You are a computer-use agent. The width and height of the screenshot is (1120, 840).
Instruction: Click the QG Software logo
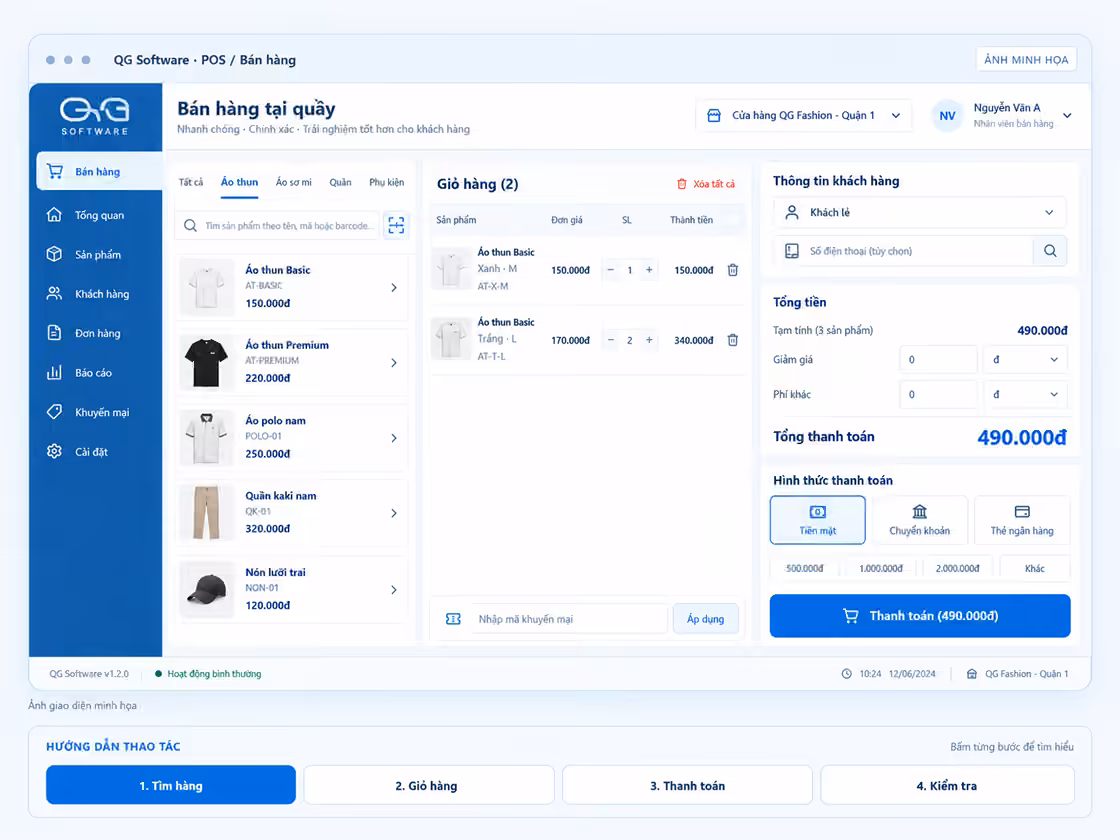(94, 116)
